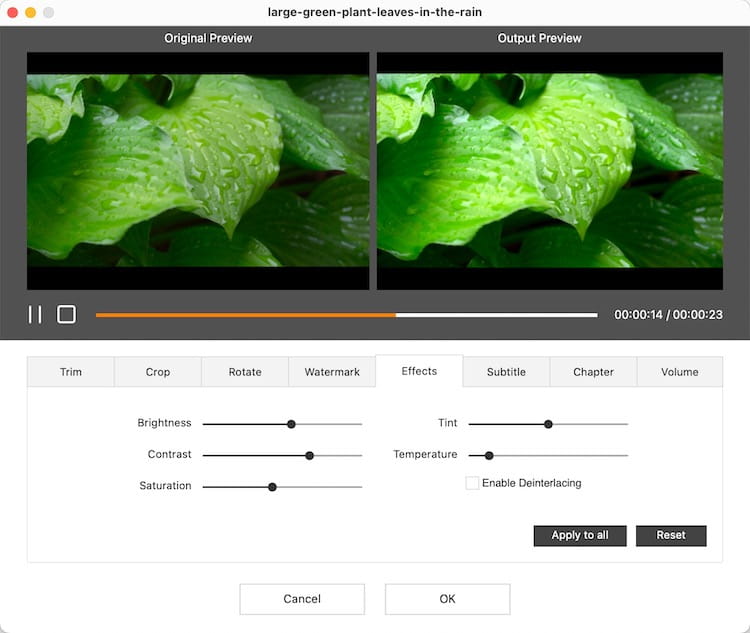Reset the effects settings

point(671,535)
